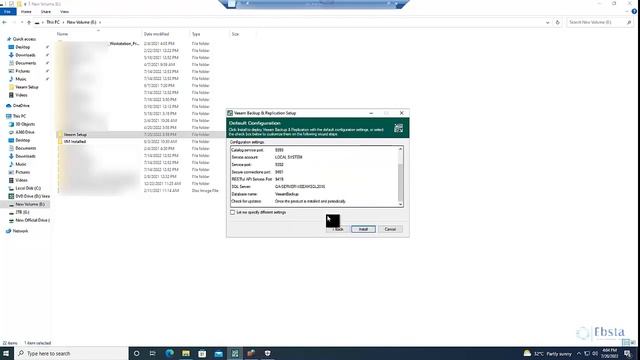Click the Cortana circle on taskbar
Screen dimensions: 640x360
[x=137, y=353]
